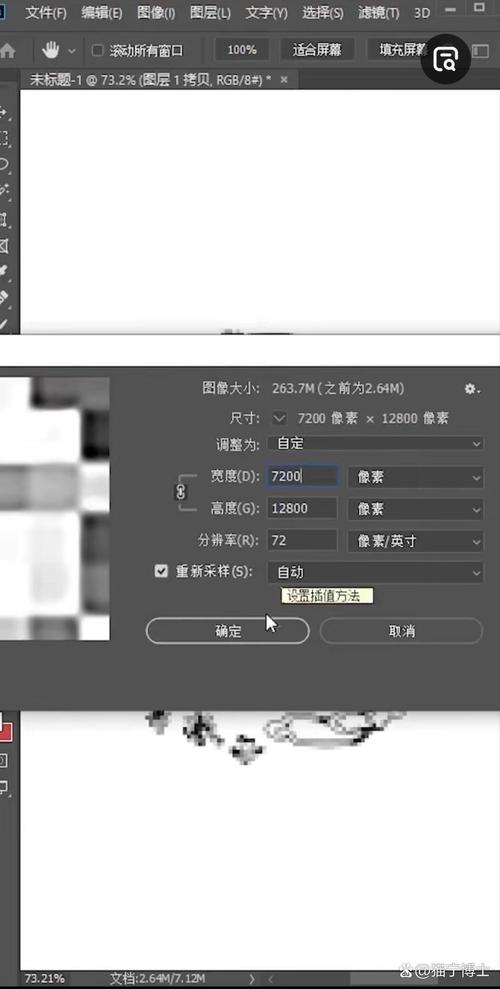
Task: Open the 文字(Y) menu
Action: [266, 13]
